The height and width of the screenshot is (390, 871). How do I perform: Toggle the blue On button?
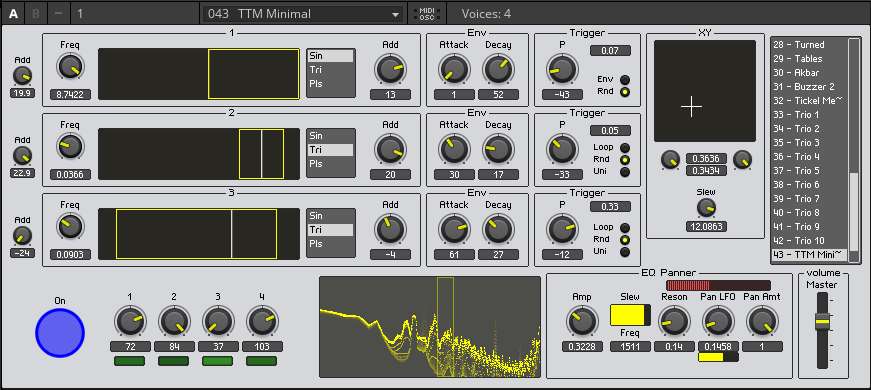[x=60, y=333]
